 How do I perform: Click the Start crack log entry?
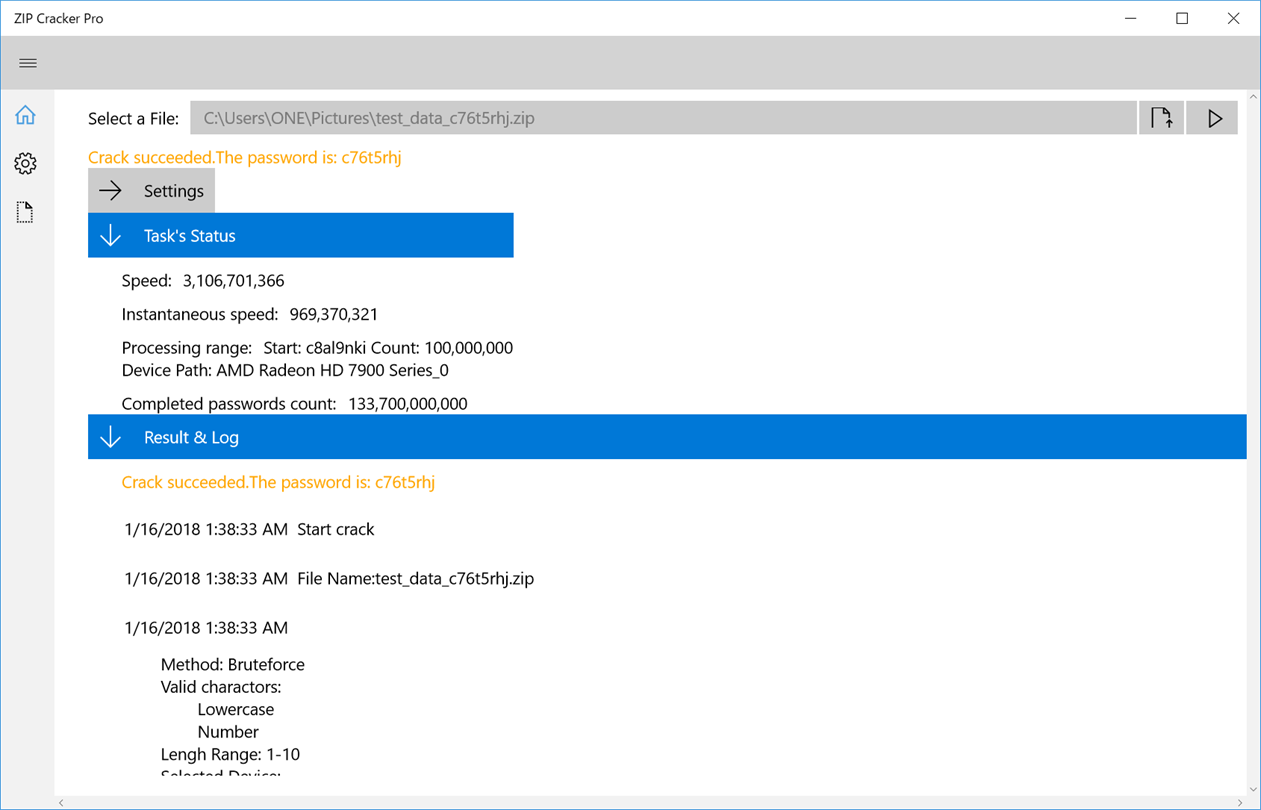click(x=249, y=529)
